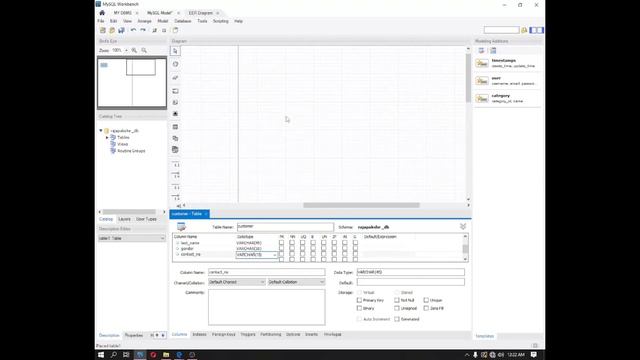Open the File menu

click(101, 21)
